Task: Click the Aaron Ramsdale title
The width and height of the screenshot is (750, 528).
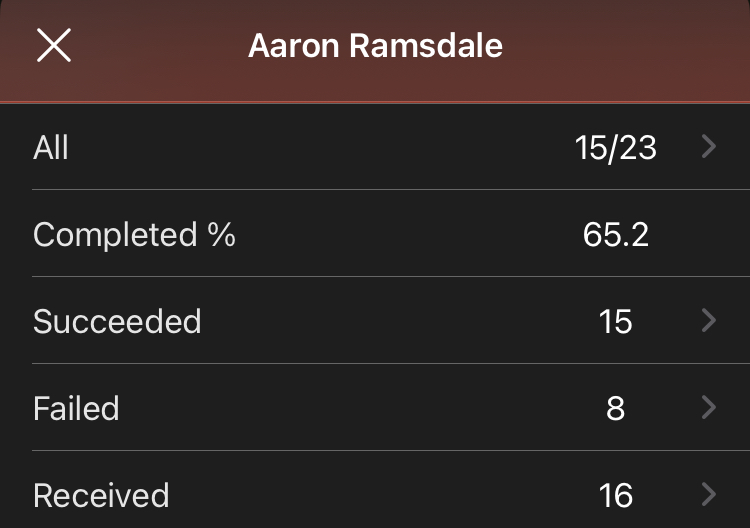Action: click(375, 45)
